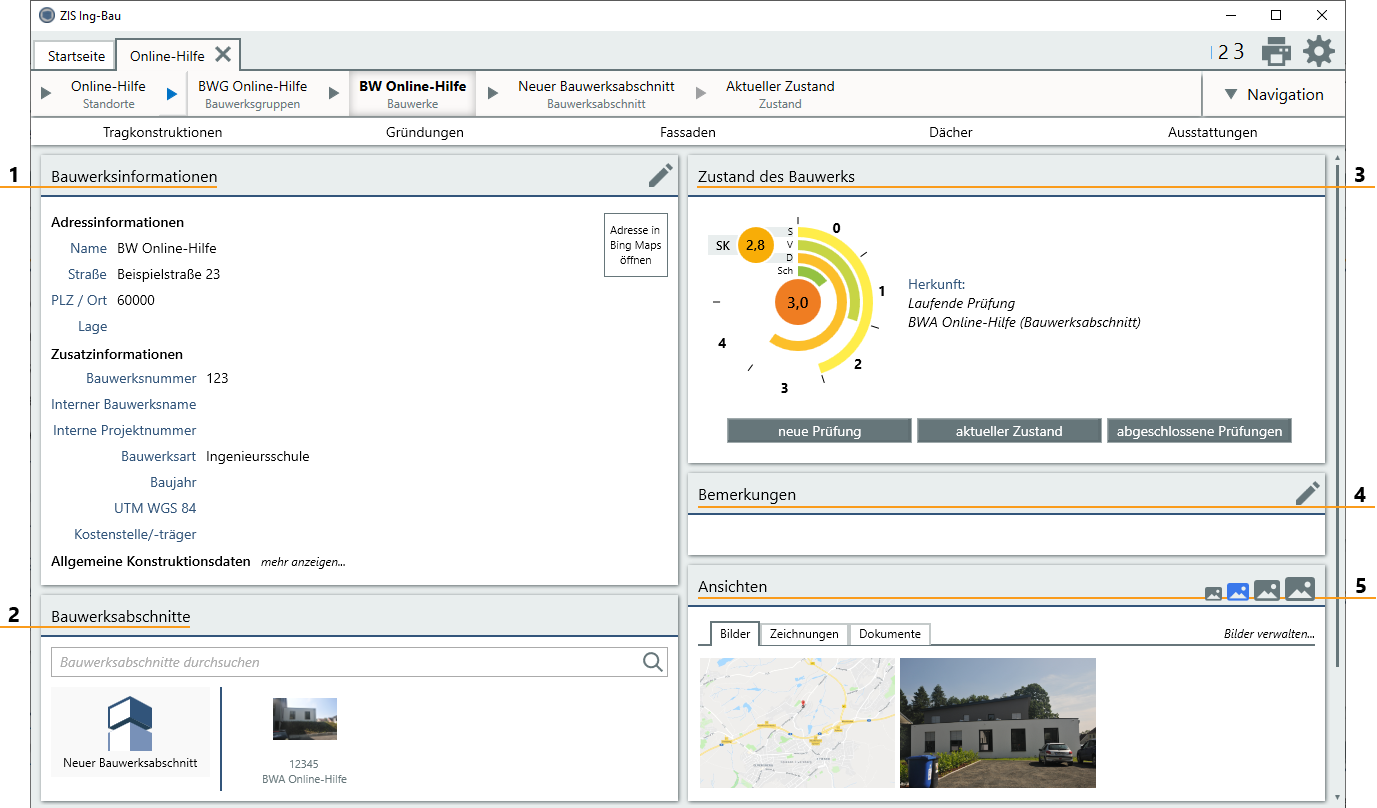
Task: Go to Online-Hilfe Standorte breadcrumb
Action: [108, 94]
